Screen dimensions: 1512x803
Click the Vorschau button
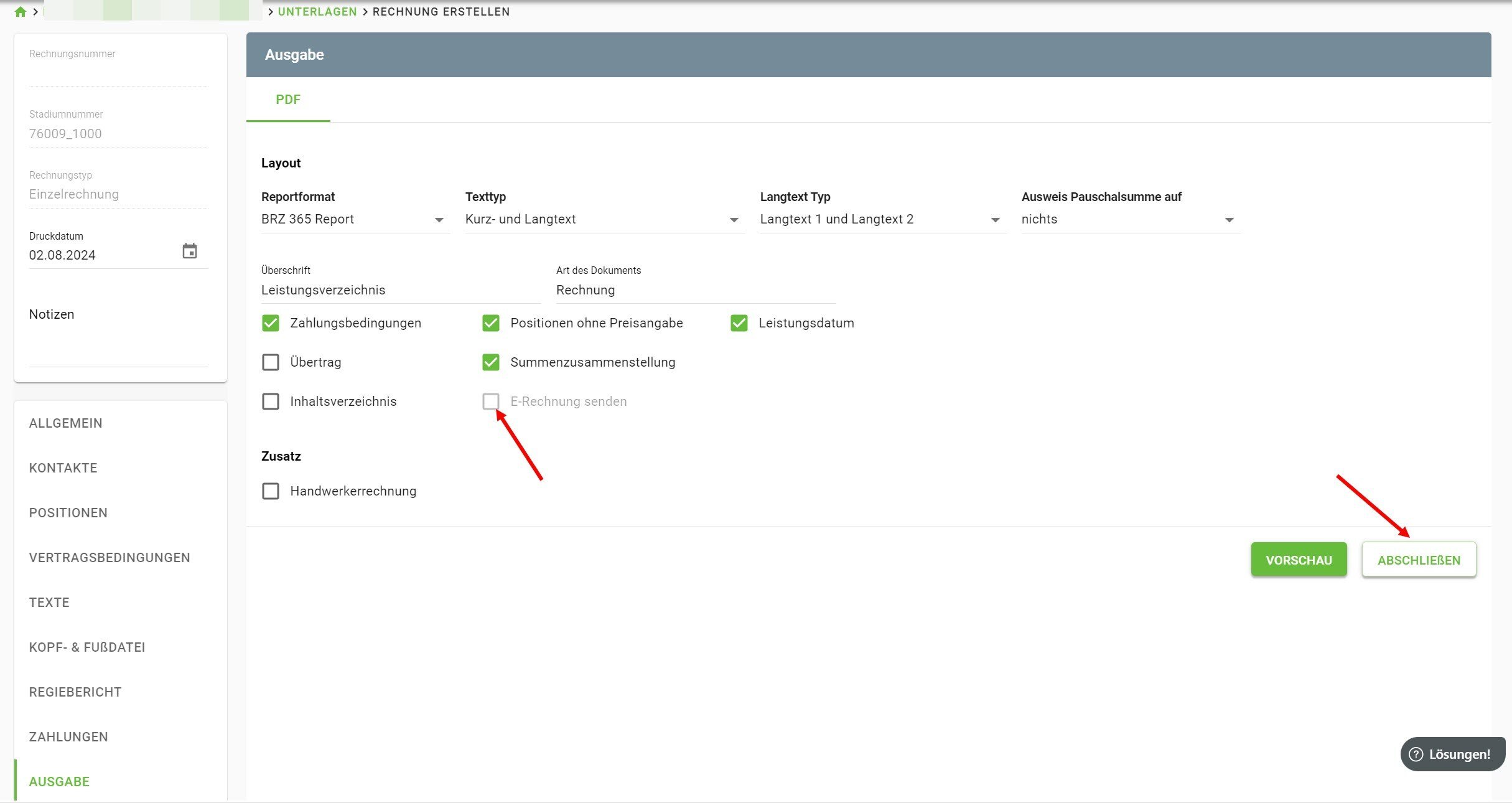click(x=1299, y=560)
